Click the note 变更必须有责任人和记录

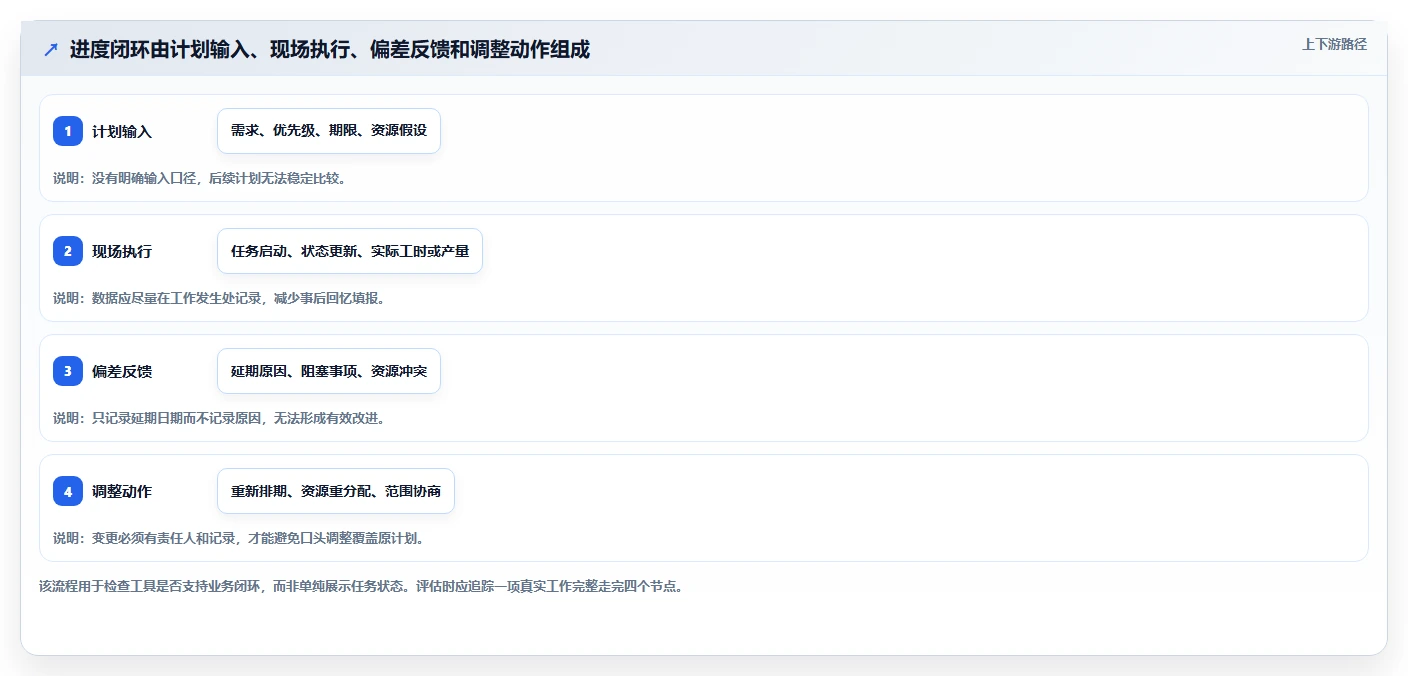162,538
